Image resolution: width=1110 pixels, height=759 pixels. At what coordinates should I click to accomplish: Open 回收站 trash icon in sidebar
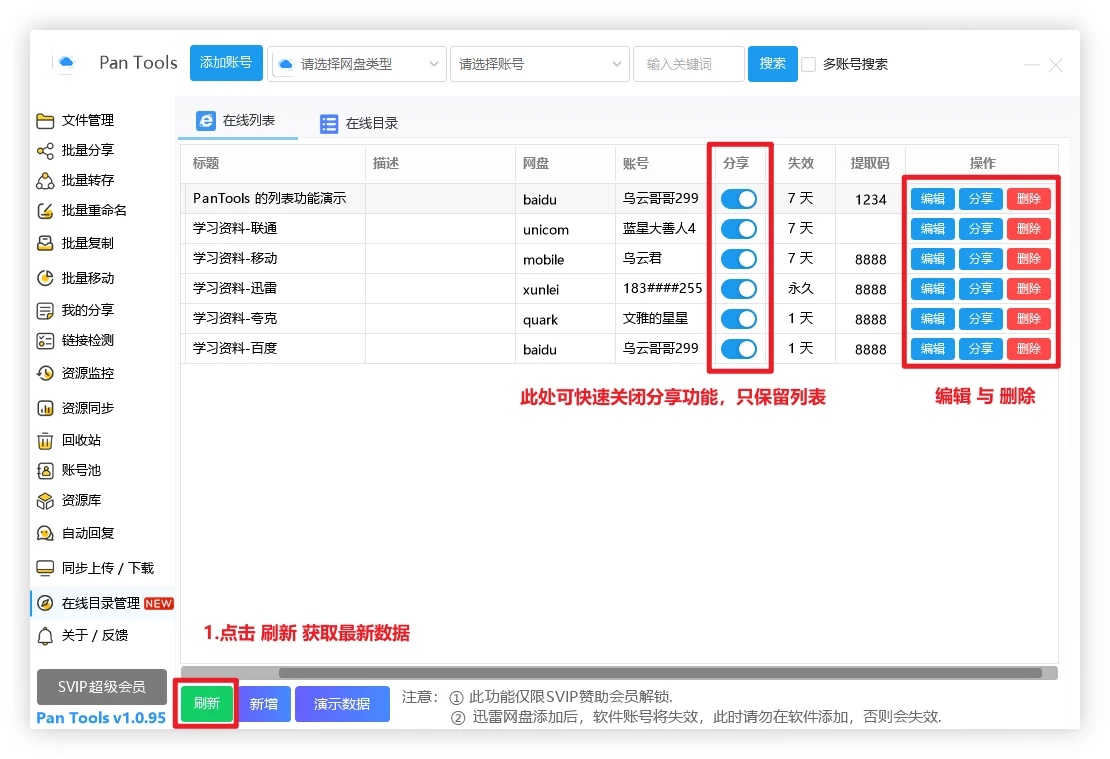pos(45,441)
